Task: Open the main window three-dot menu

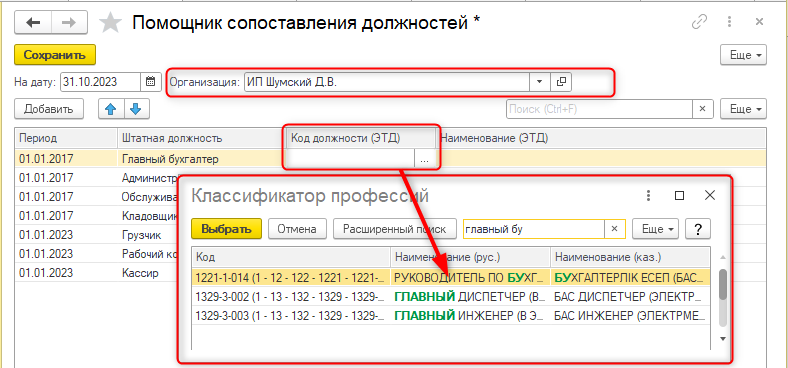Action: [729, 22]
